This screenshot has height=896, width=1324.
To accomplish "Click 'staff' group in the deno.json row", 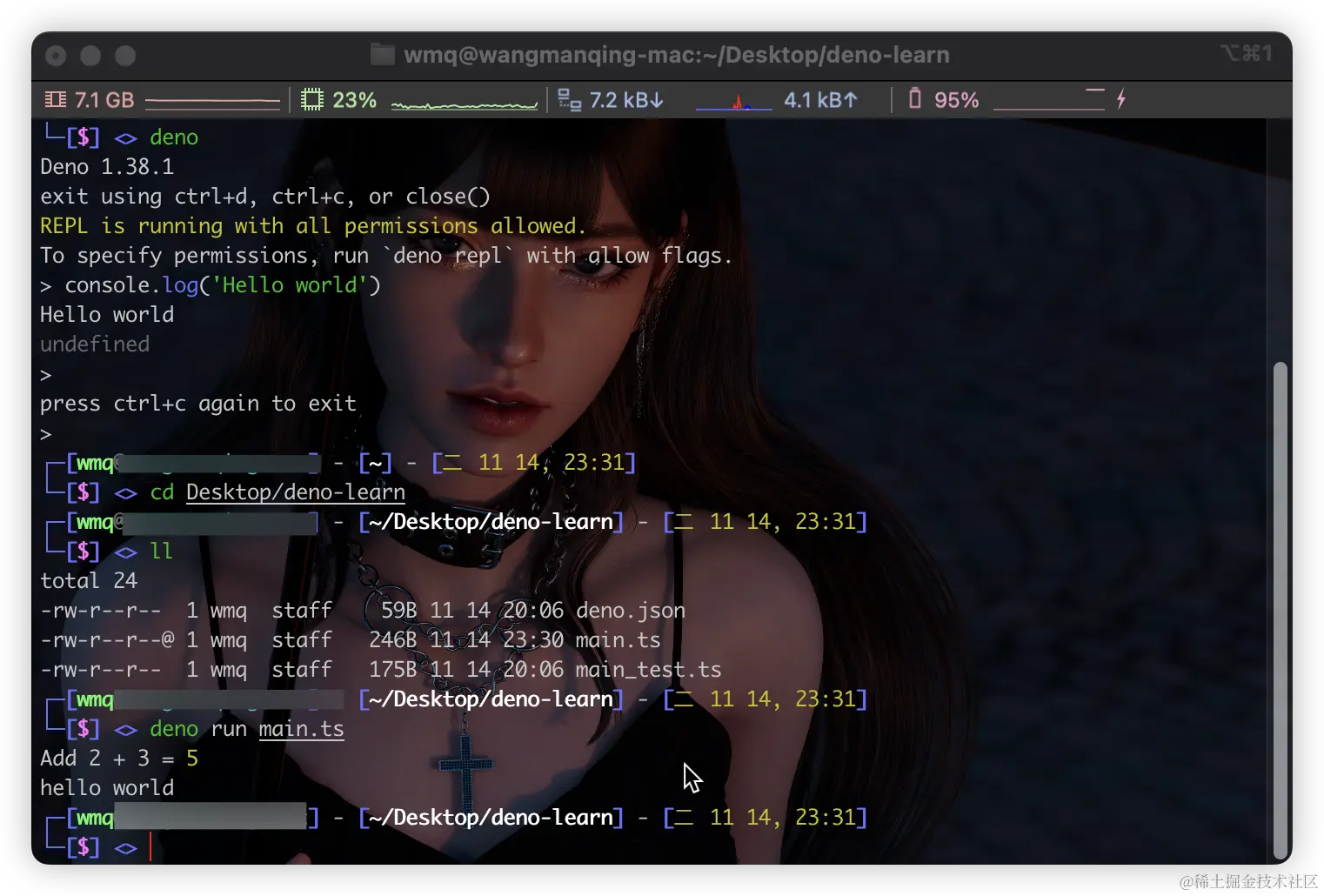I will pyautogui.click(x=302, y=611).
